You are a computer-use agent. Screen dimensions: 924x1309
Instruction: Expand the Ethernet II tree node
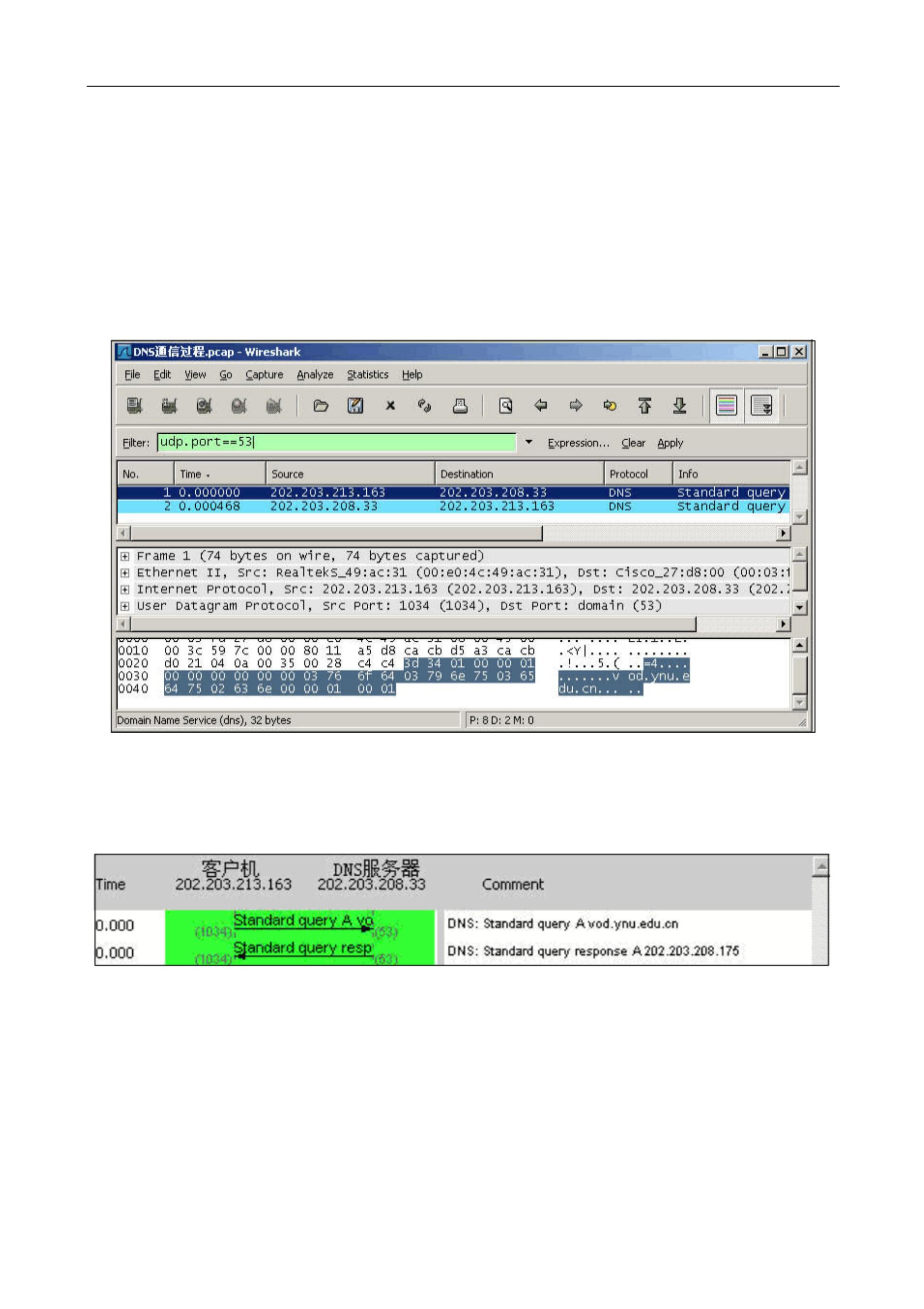[x=125, y=572]
